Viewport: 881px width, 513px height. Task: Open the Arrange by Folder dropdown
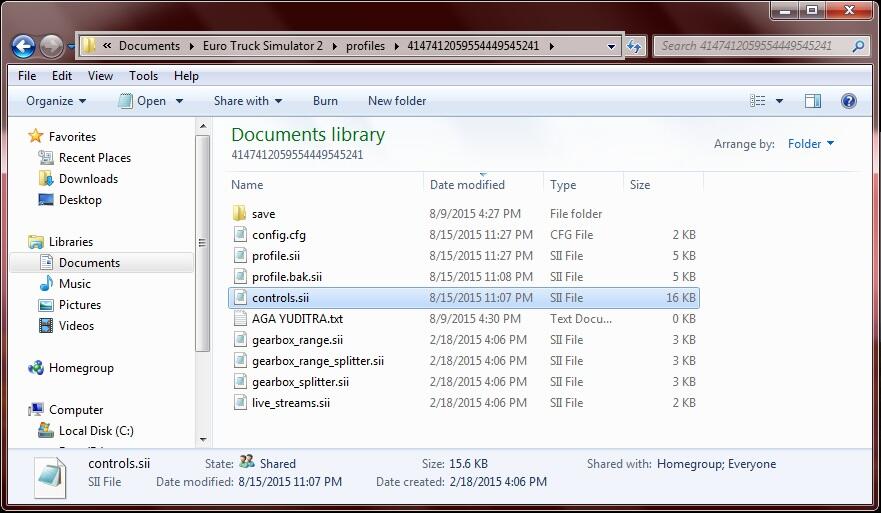click(x=811, y=144)
